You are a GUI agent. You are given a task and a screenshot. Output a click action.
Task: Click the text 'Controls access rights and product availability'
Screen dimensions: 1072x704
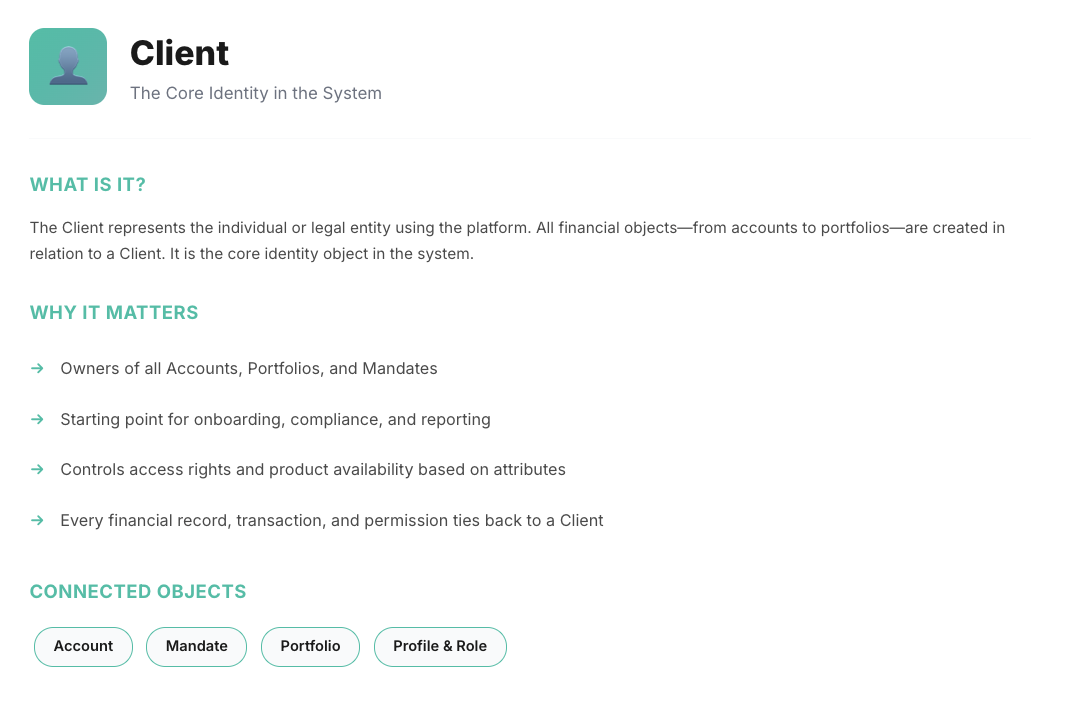click(x=313, y=469)
